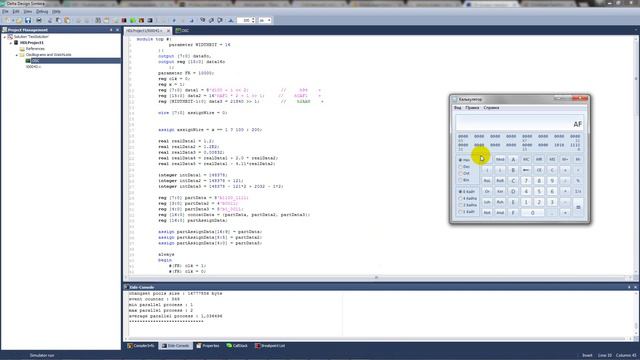Collapse the Oscillograms folder node
Viewport: 640px width, 360px height.
17,55
